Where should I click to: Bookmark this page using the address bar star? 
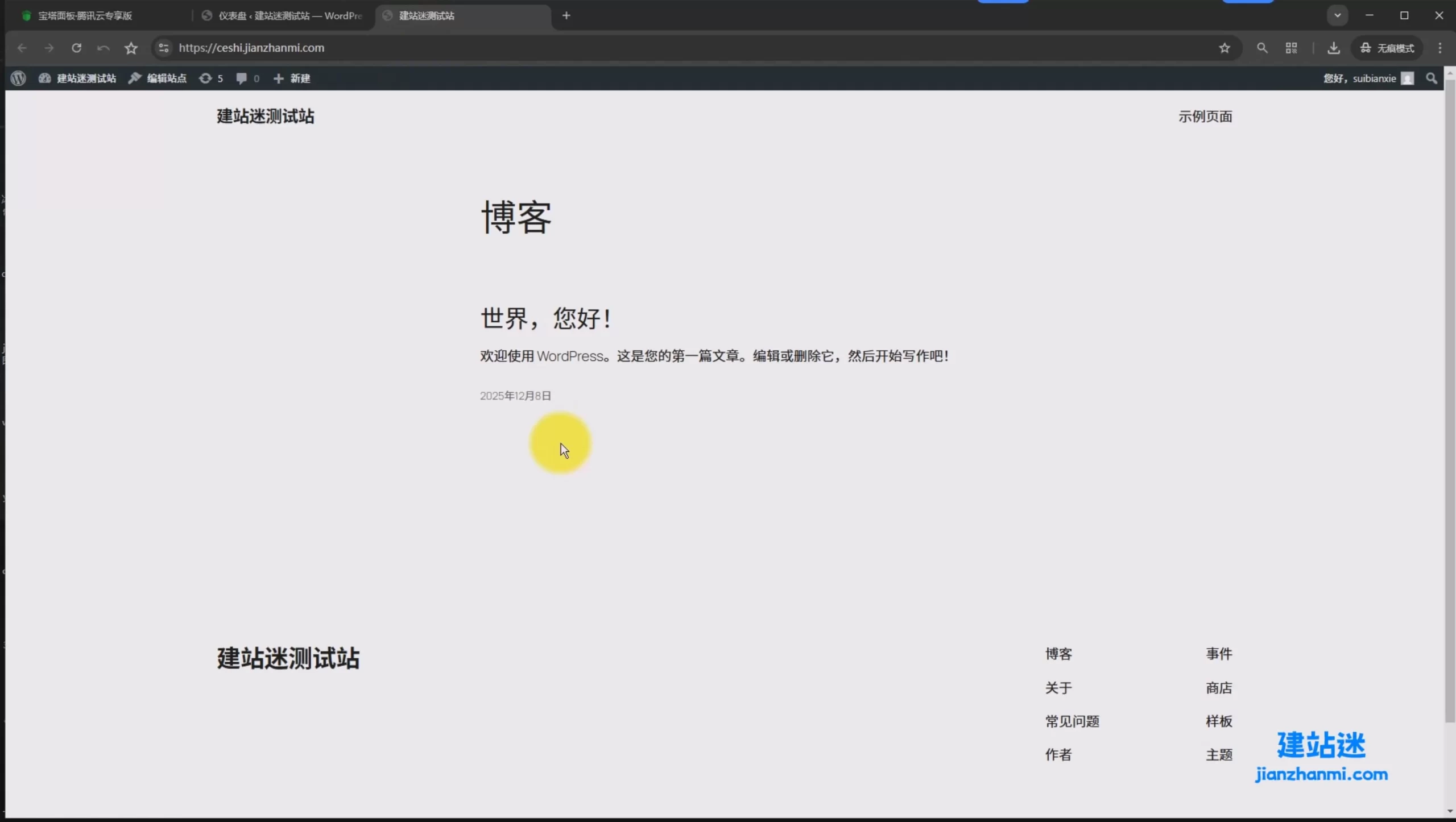1225,48
